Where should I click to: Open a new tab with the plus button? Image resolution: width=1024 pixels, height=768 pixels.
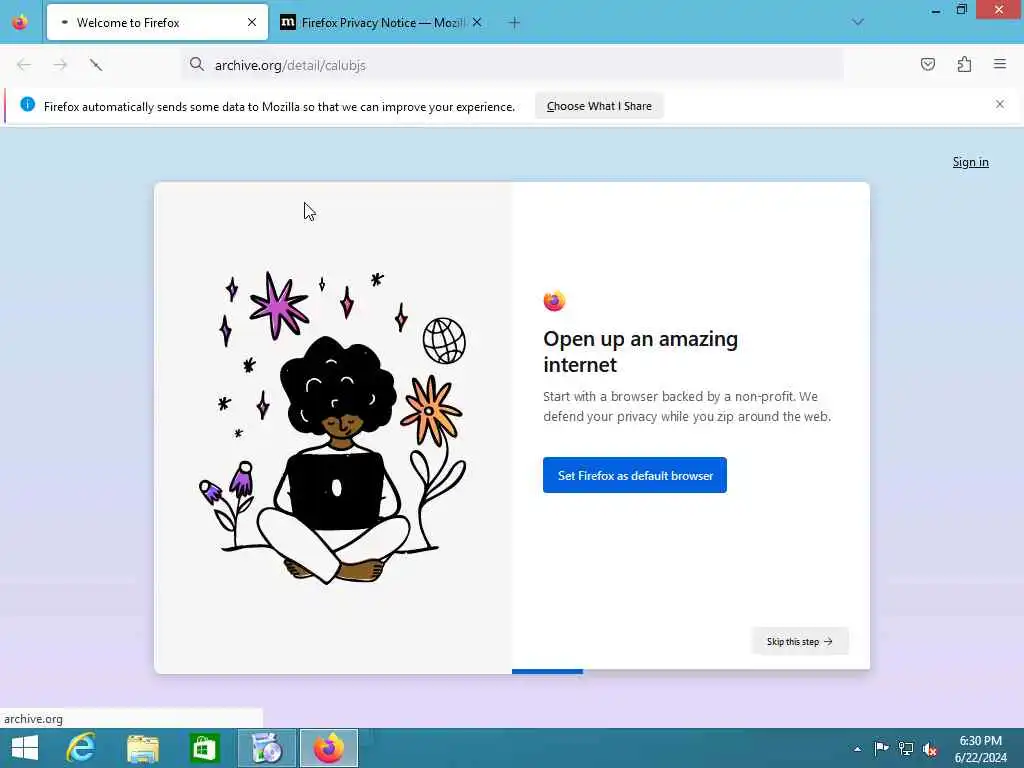coord(515,23)
